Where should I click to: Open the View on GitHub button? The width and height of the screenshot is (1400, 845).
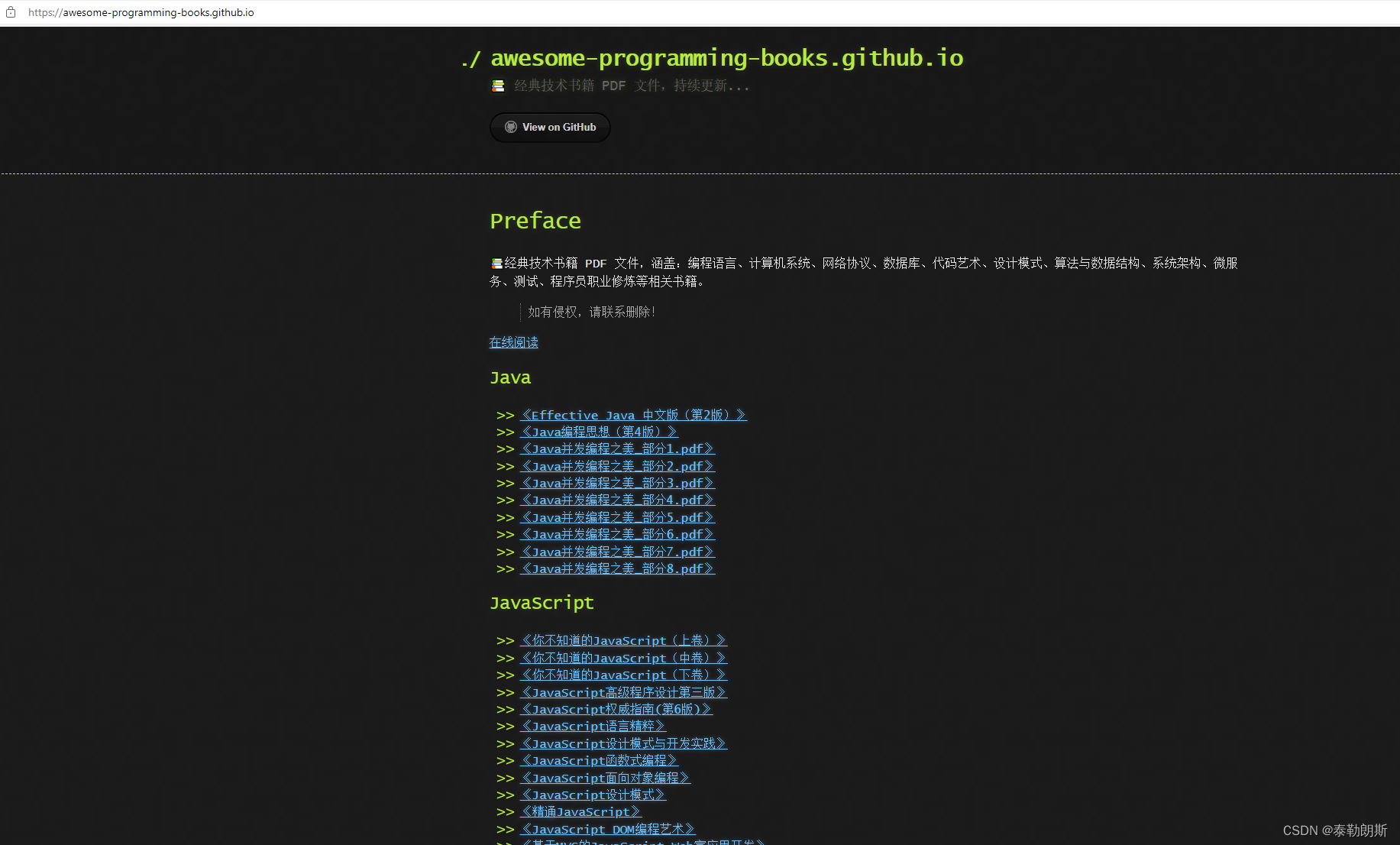(x=550, y=128)
